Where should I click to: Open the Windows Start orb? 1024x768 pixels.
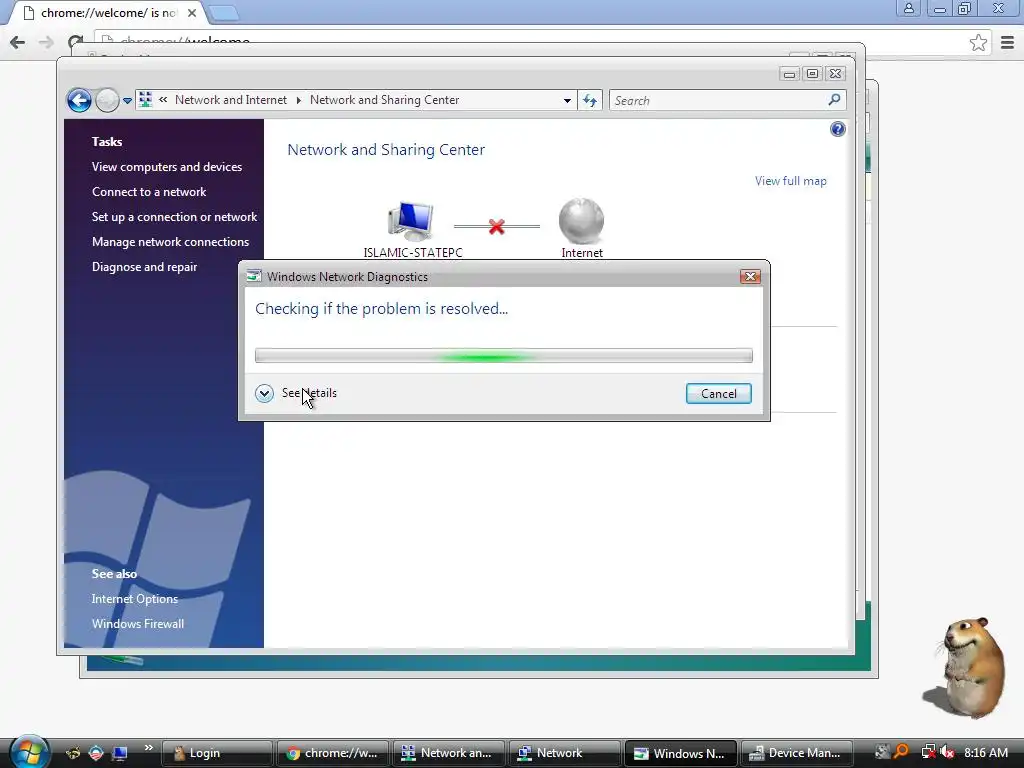pyautogui.click(x=29, y=752)
